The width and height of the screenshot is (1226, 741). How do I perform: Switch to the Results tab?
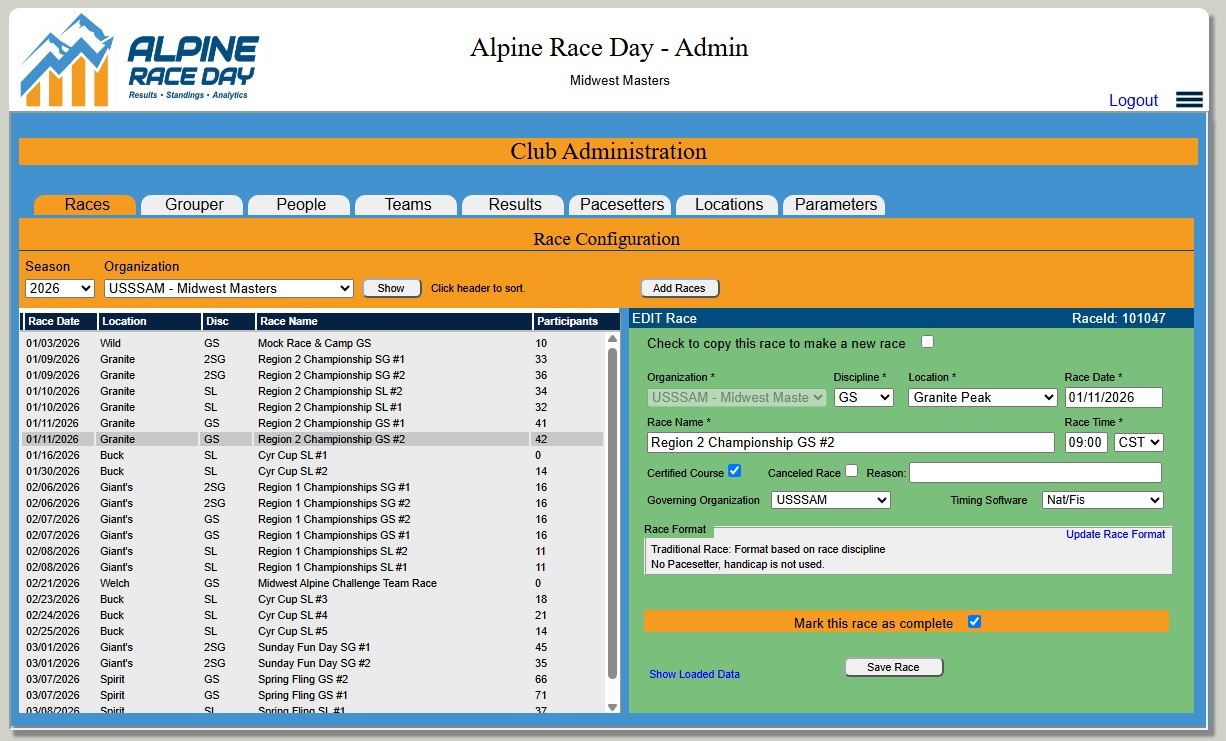coord(515,204)
